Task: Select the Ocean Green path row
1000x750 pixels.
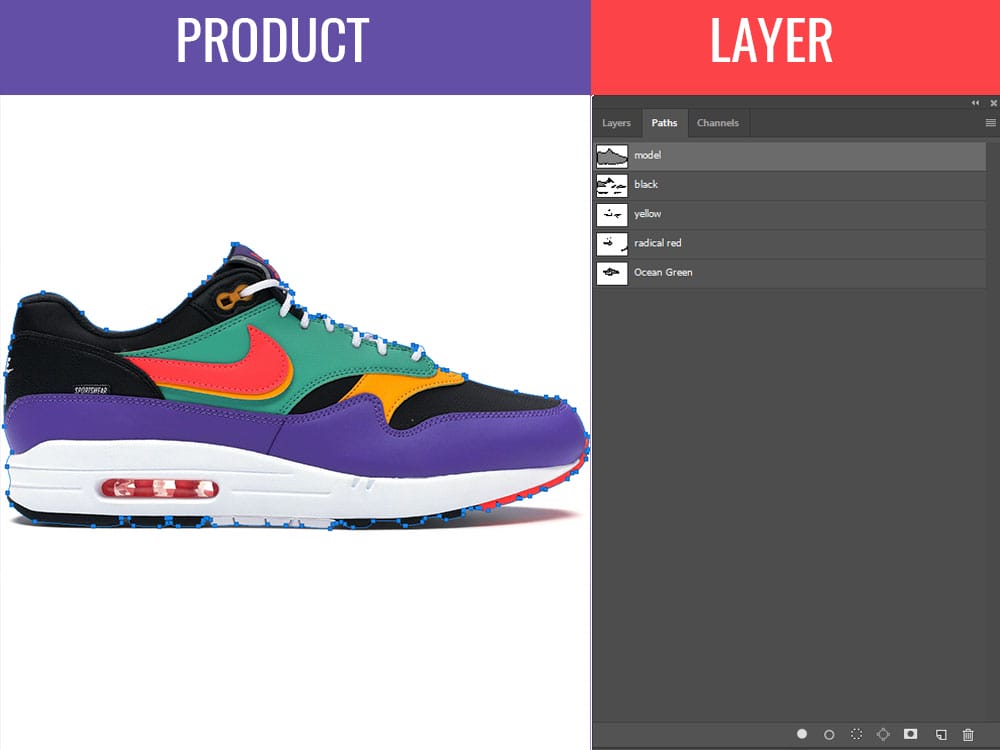Action: pyautogui.click(x=790, y=273)
